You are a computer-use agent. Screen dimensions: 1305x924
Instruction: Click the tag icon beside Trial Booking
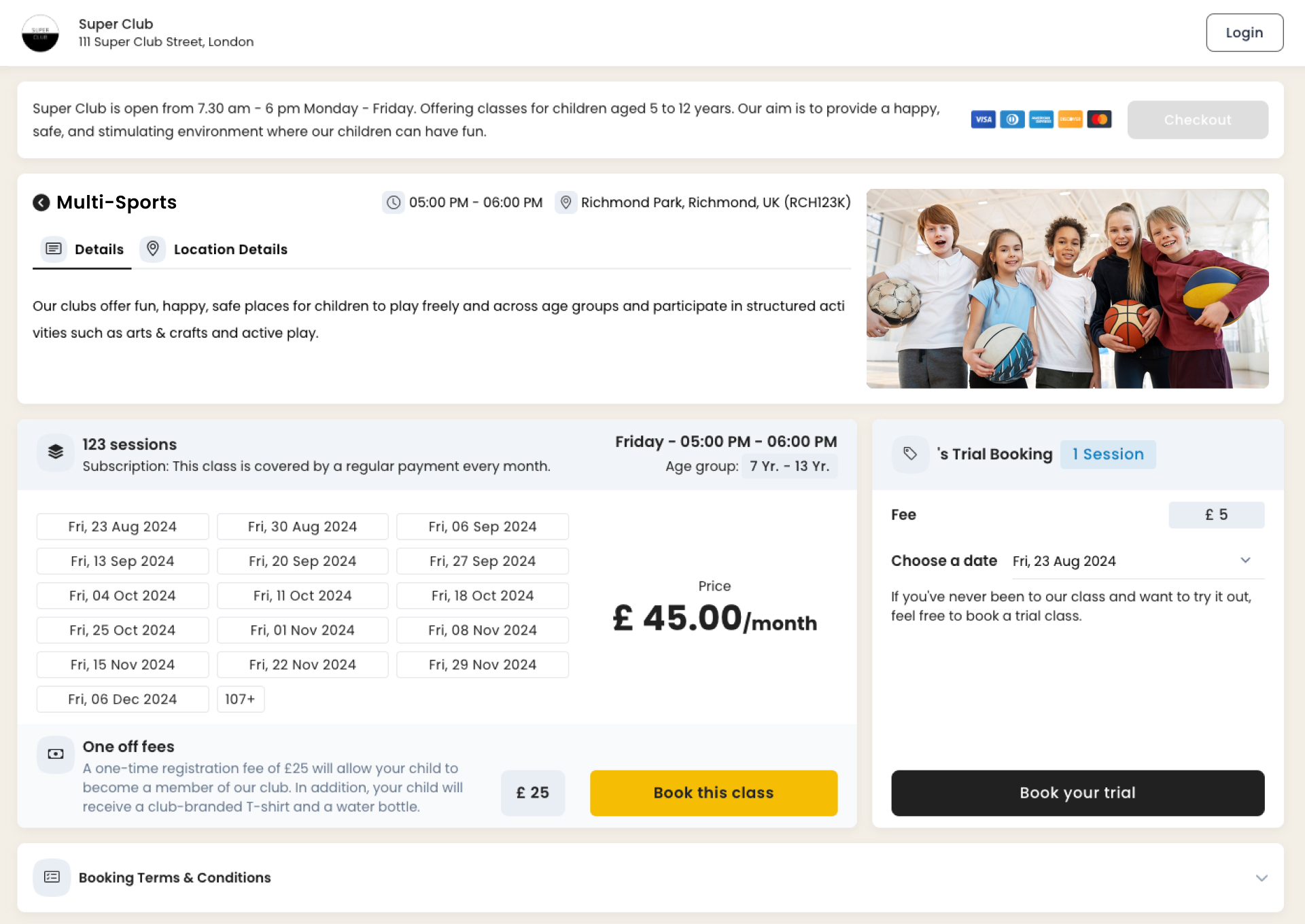coord(910,454)
